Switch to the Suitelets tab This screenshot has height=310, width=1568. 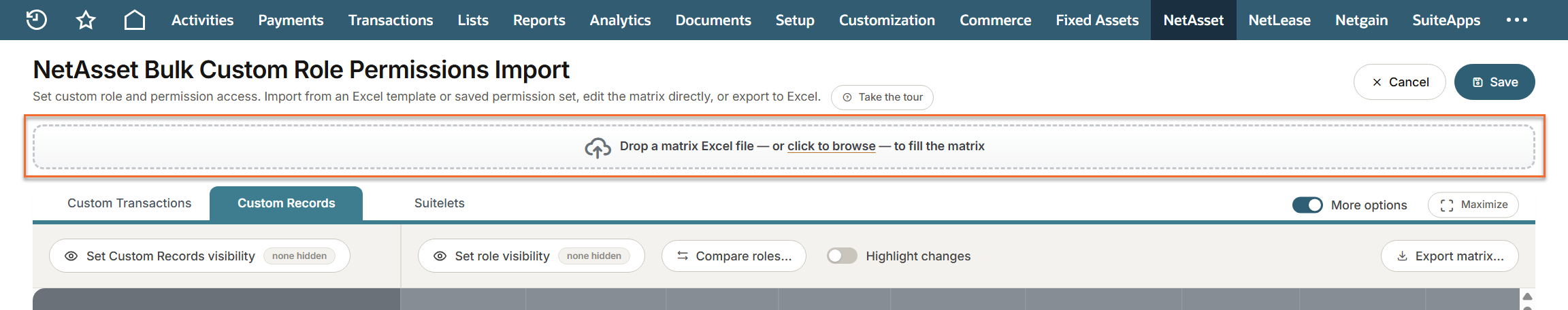pos(439,203)
